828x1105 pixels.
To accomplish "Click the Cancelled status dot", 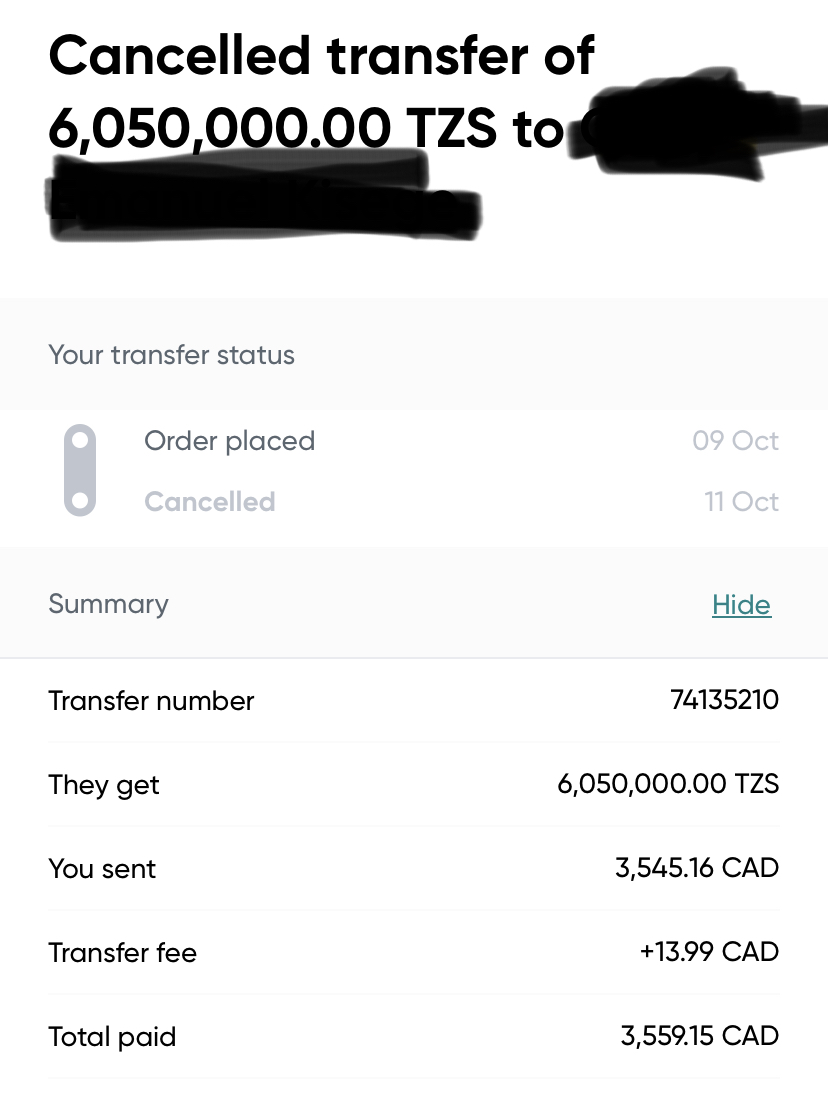I will pyautogui.click(x=80, y=500).
